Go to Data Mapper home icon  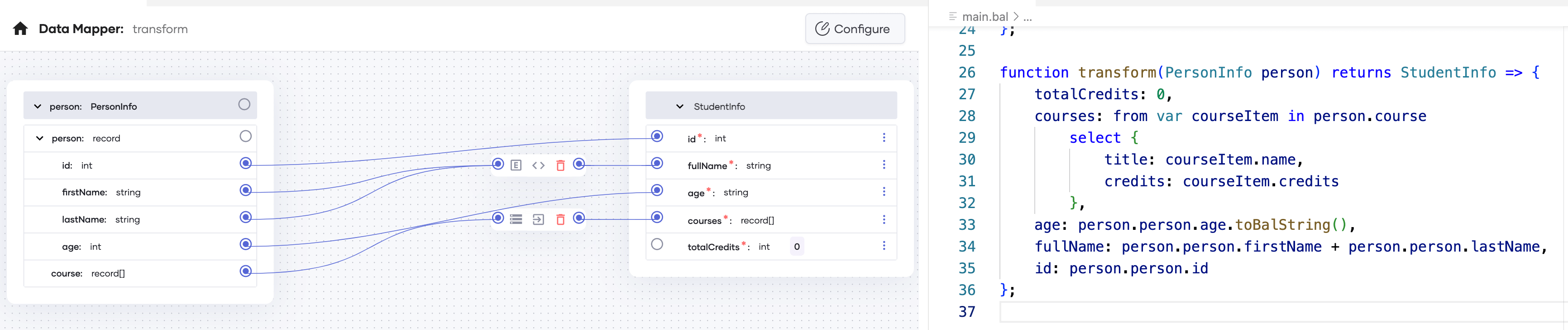[x=20, y=29]
